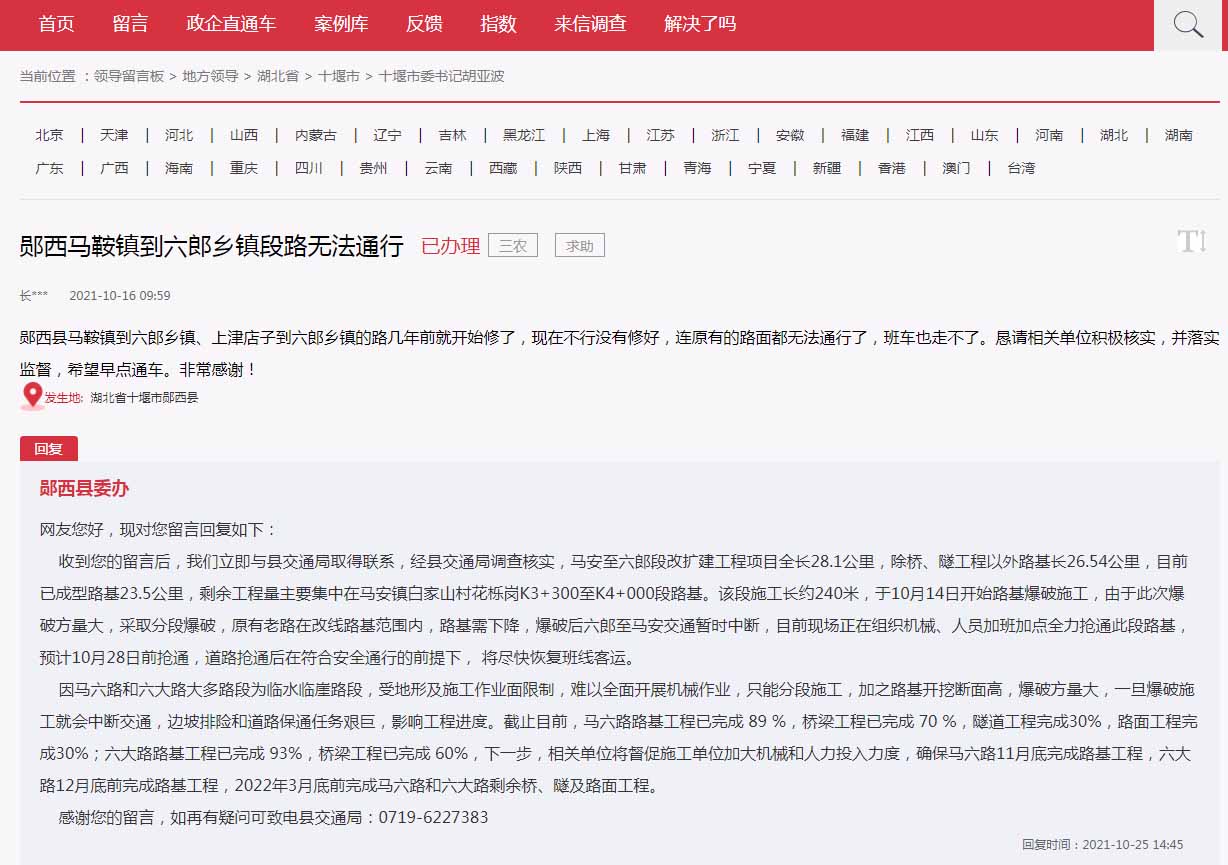
Task: Open 领导留言板 breadcrumb link
Action: tap(129, 76)
